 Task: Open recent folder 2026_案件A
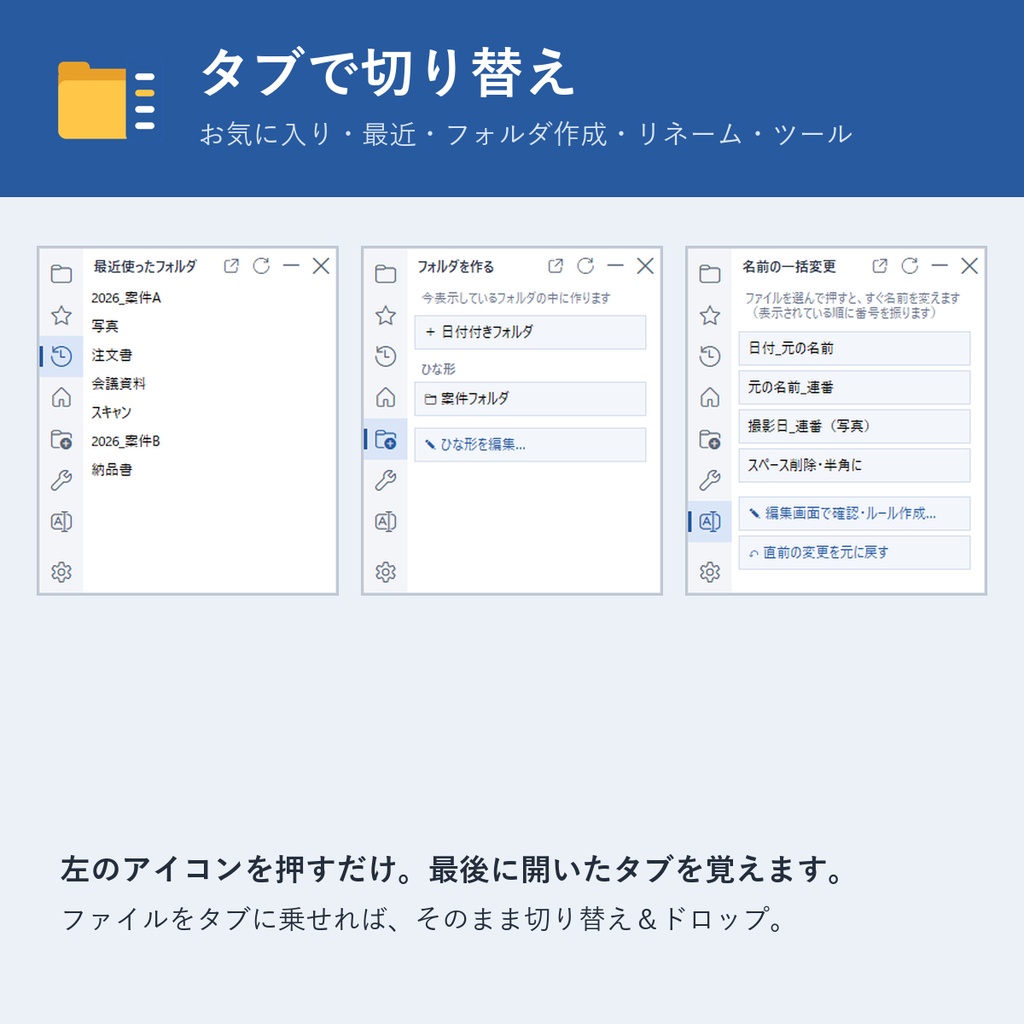pos(126,298)
